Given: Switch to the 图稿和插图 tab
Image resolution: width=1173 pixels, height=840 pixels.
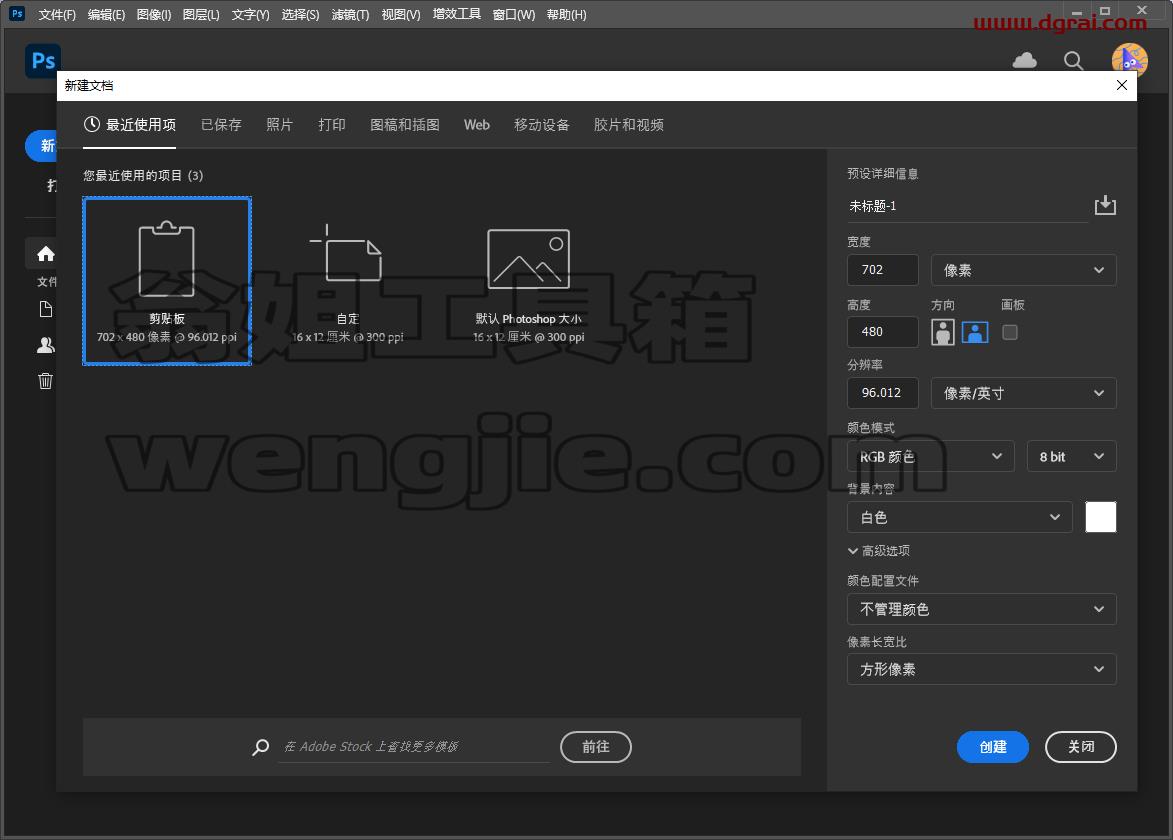Looking at the screenshot, I should (x=405, y=125).
